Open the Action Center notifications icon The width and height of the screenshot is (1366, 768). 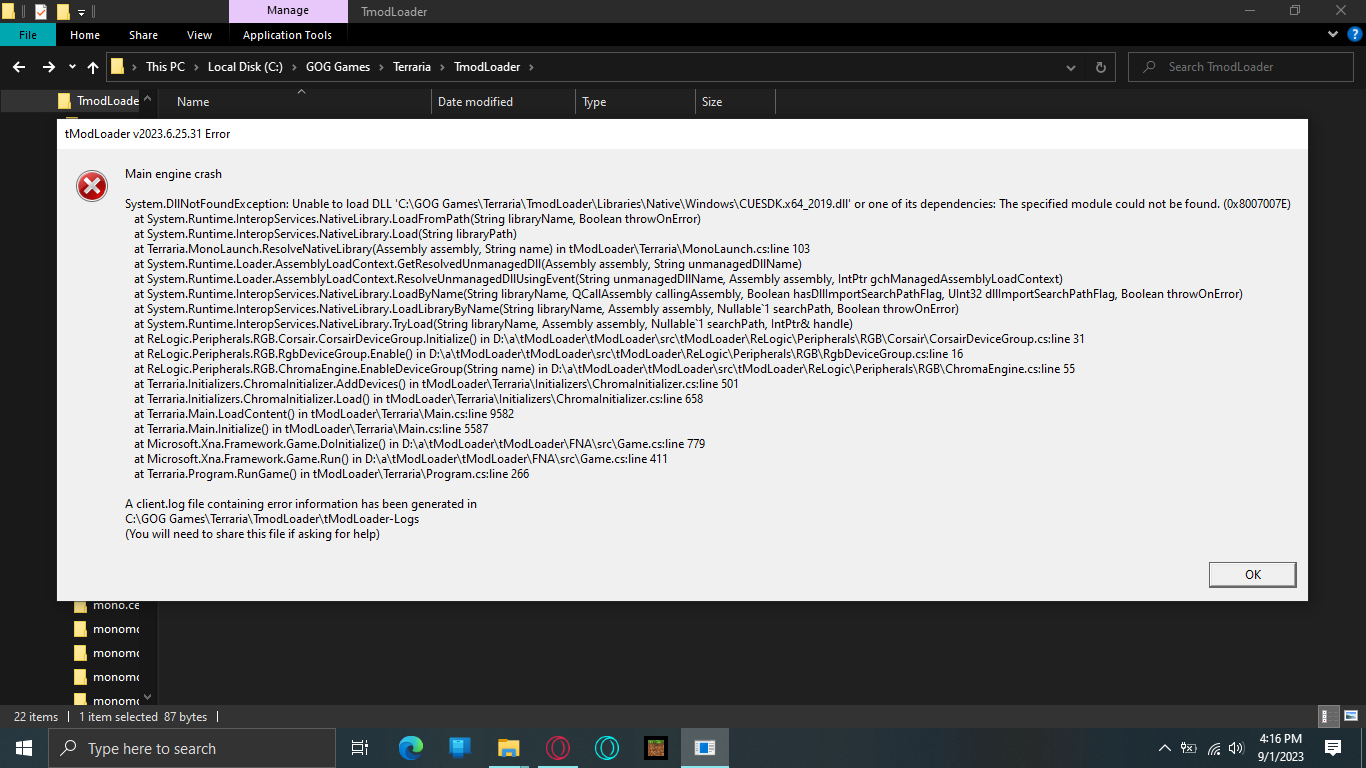pos(1333,748)
